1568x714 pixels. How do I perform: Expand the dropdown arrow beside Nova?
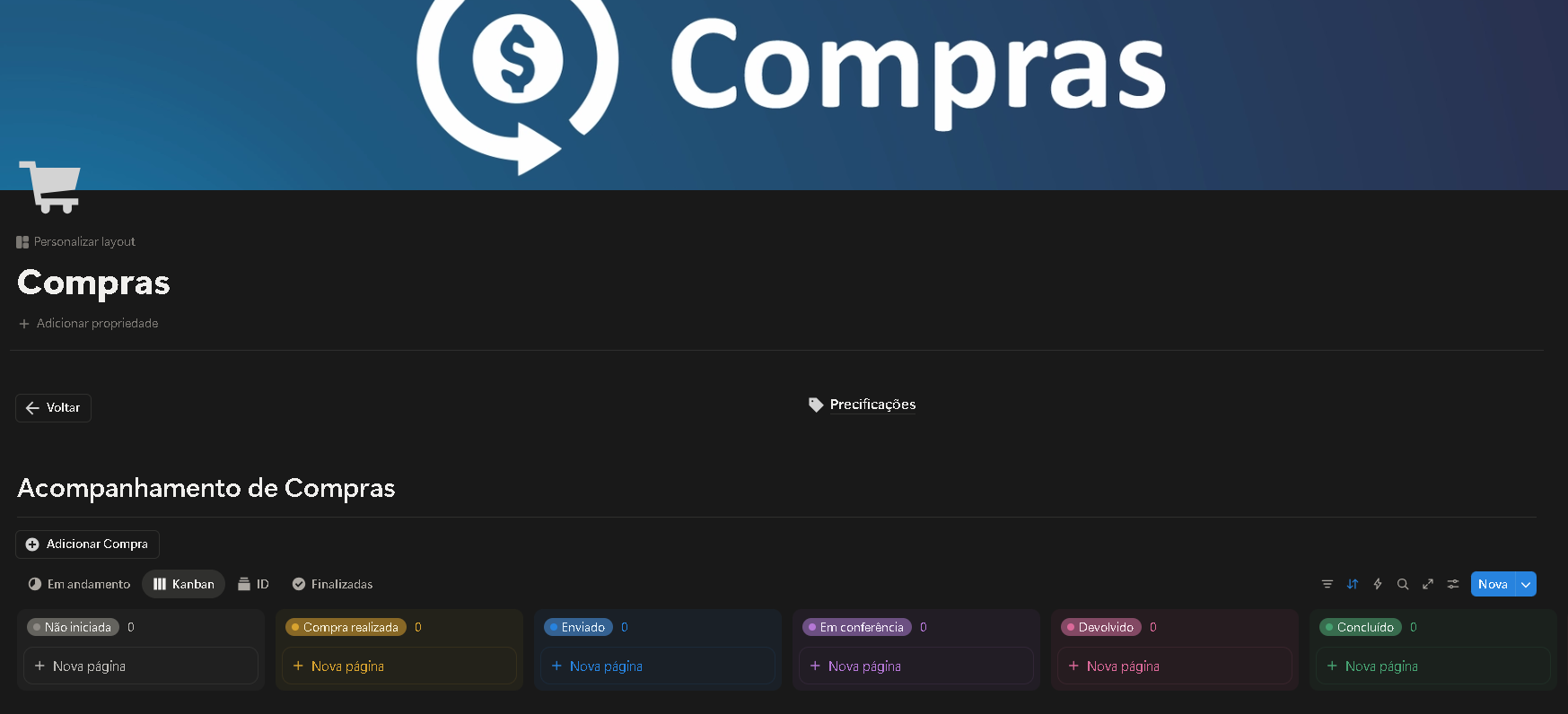click(1526, 584)
